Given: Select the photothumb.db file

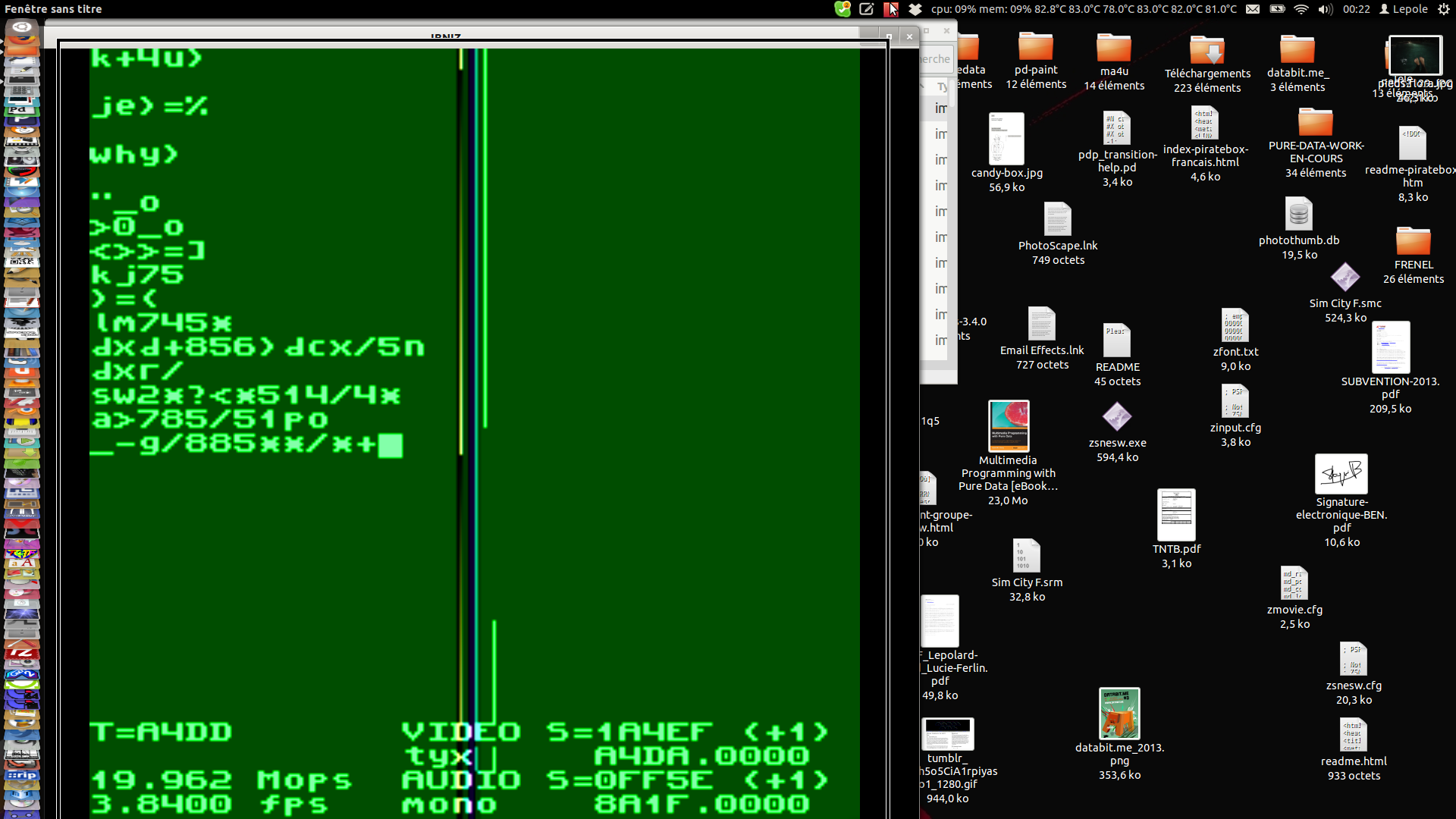Looking at the screenshot, I should [x=1298, y=215].
